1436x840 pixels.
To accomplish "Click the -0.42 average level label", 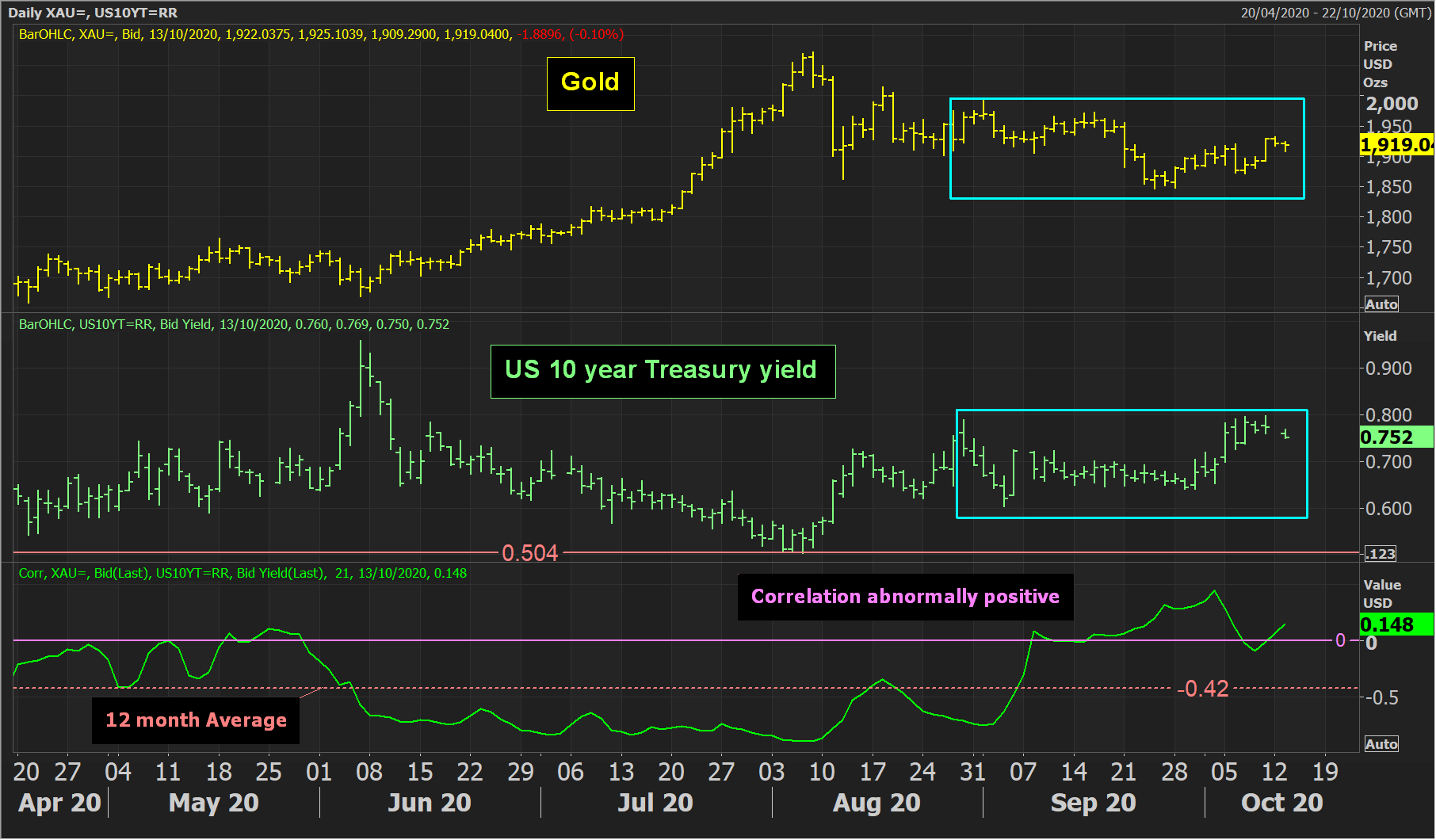I will pyautogui.click(x=1203, y=689).
